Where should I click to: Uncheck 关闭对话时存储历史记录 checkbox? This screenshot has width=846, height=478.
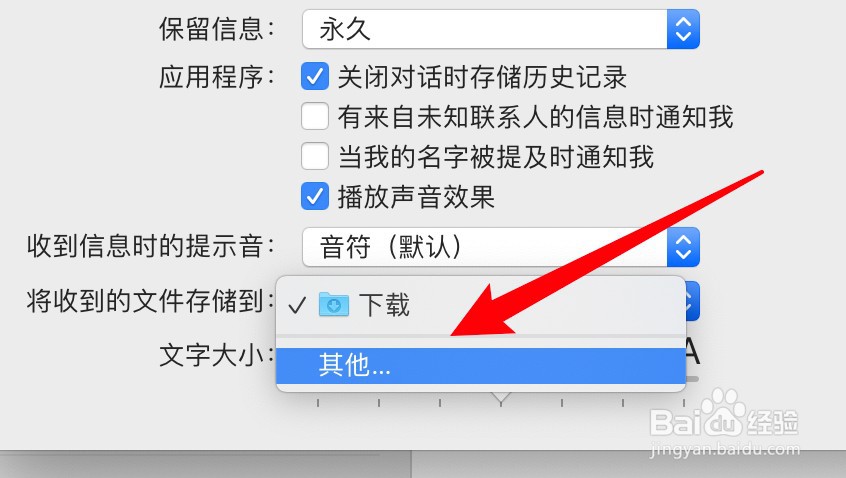(x=315, y=77)
